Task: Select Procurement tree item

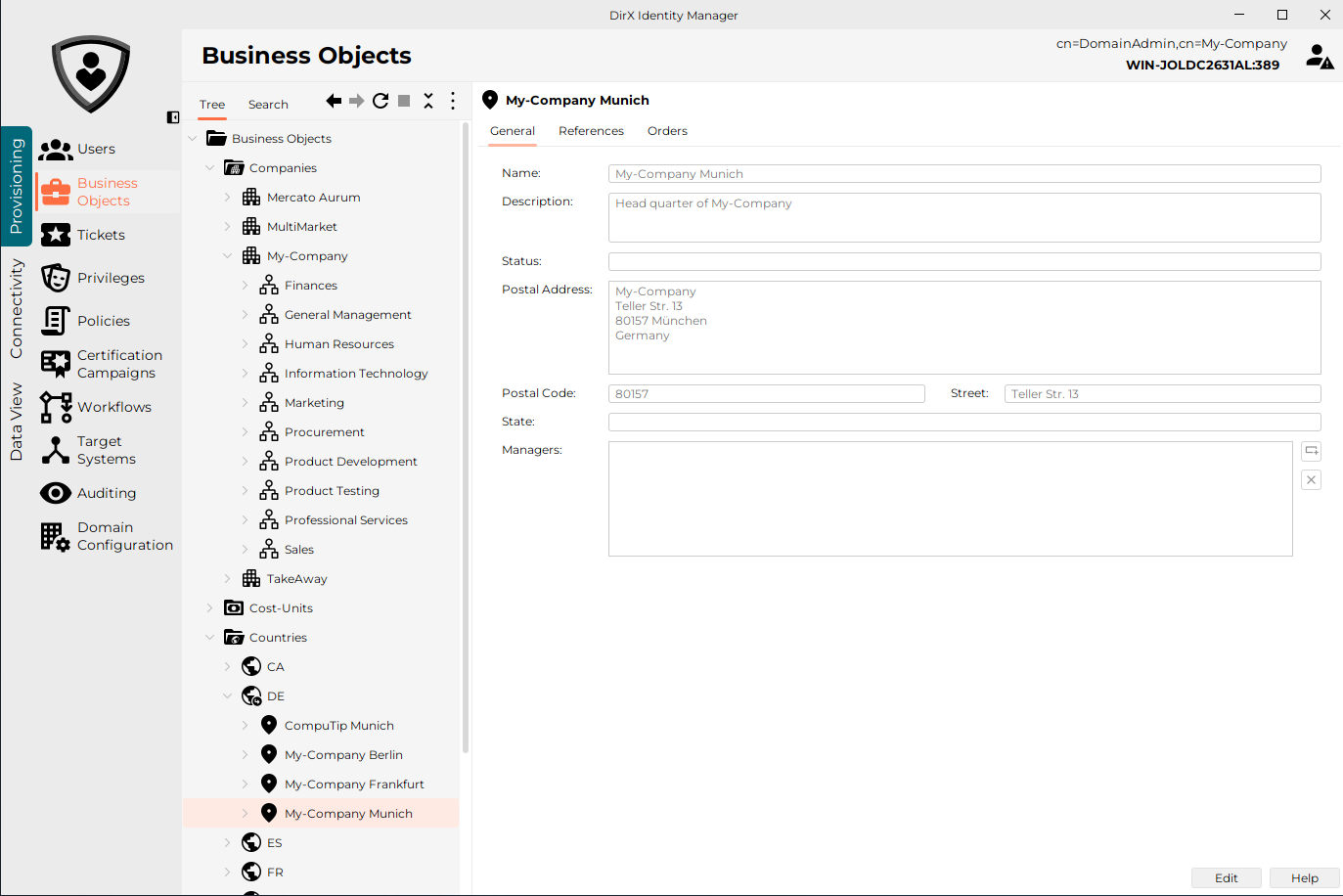Action: tap(325, 431)
